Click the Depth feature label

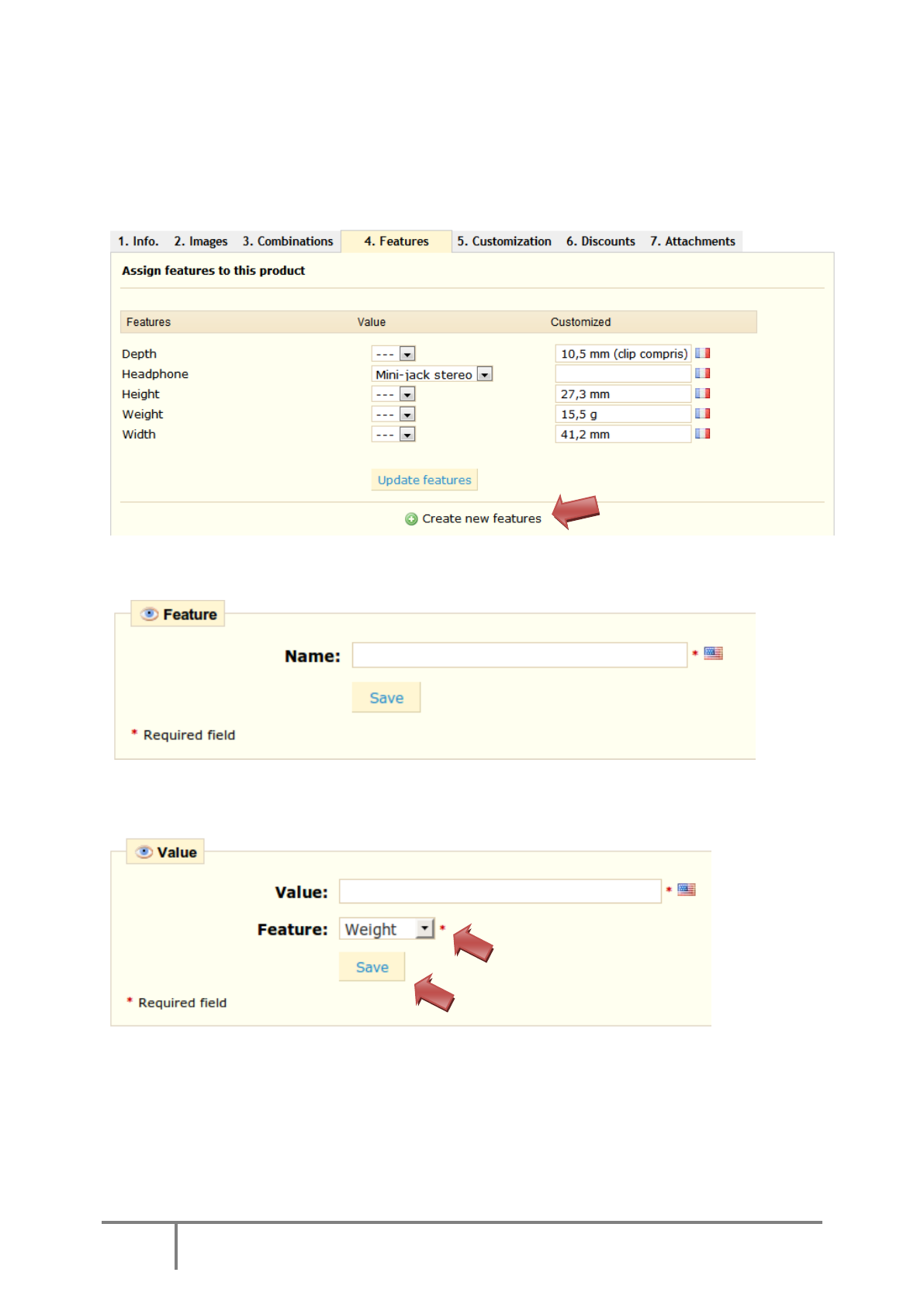click(x=139, y=354)
